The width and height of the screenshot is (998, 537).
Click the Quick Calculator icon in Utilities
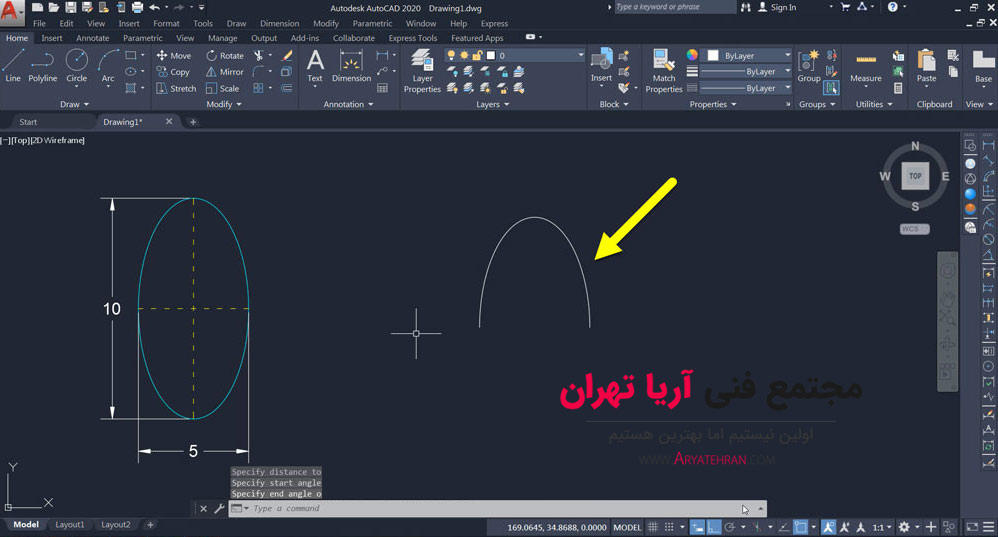(x=898, y=88)
